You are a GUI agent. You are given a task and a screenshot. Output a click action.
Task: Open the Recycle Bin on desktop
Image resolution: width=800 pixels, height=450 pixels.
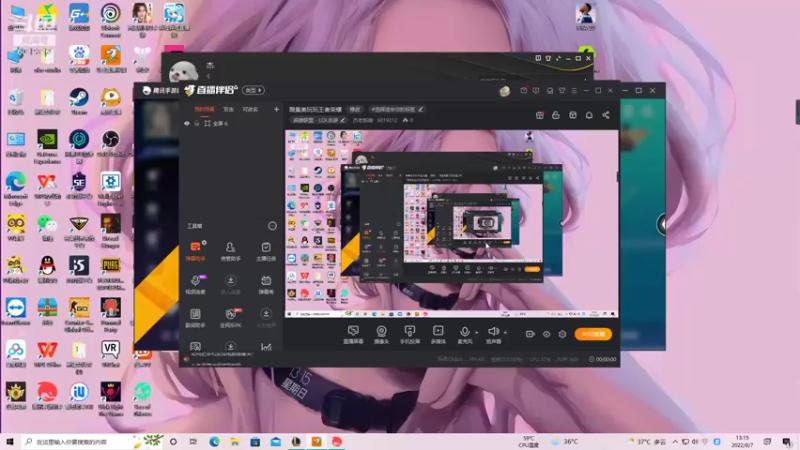coord(16,102)
